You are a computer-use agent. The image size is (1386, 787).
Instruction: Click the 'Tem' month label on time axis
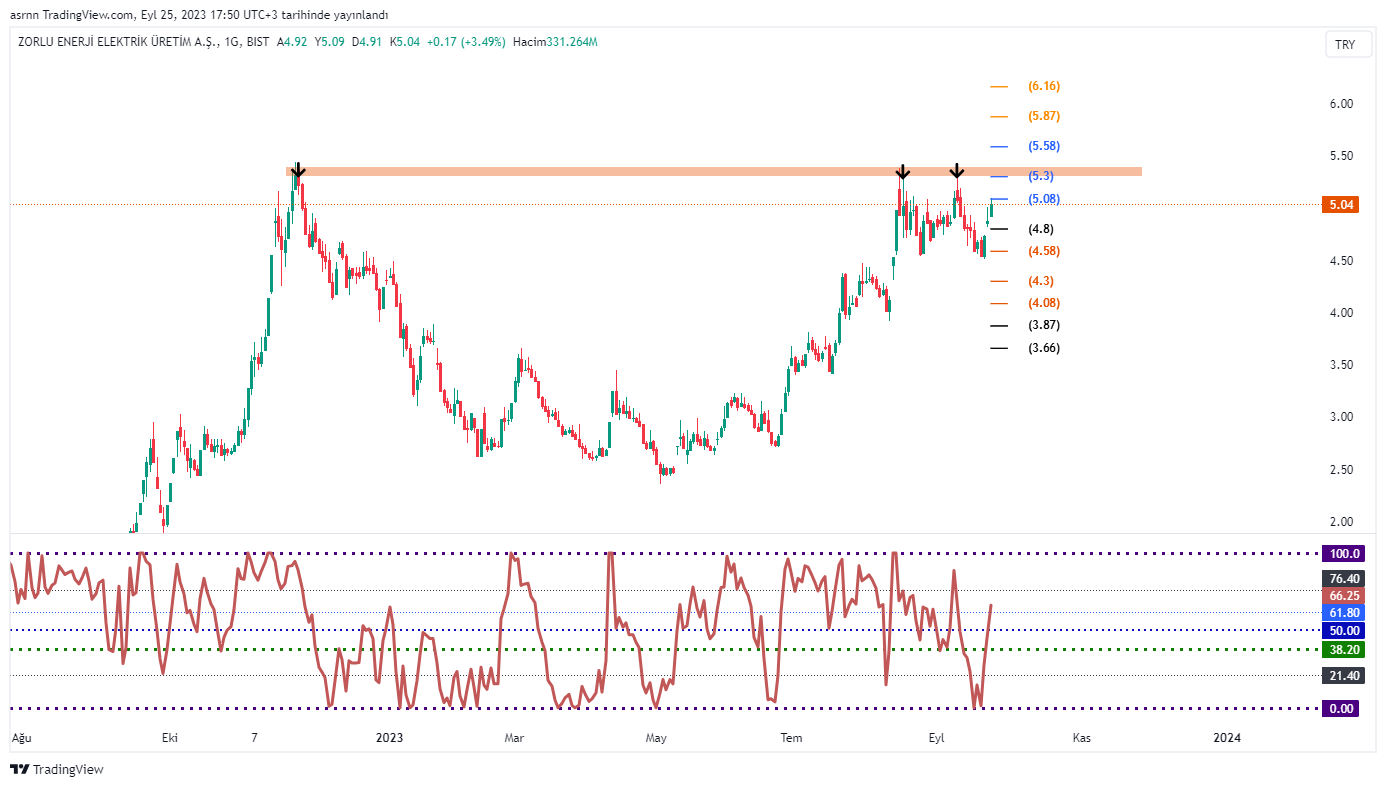click(x=791, y=738)
